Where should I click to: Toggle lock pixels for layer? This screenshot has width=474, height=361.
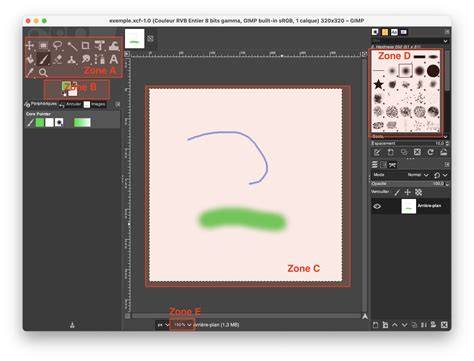[x=397, y=192]
